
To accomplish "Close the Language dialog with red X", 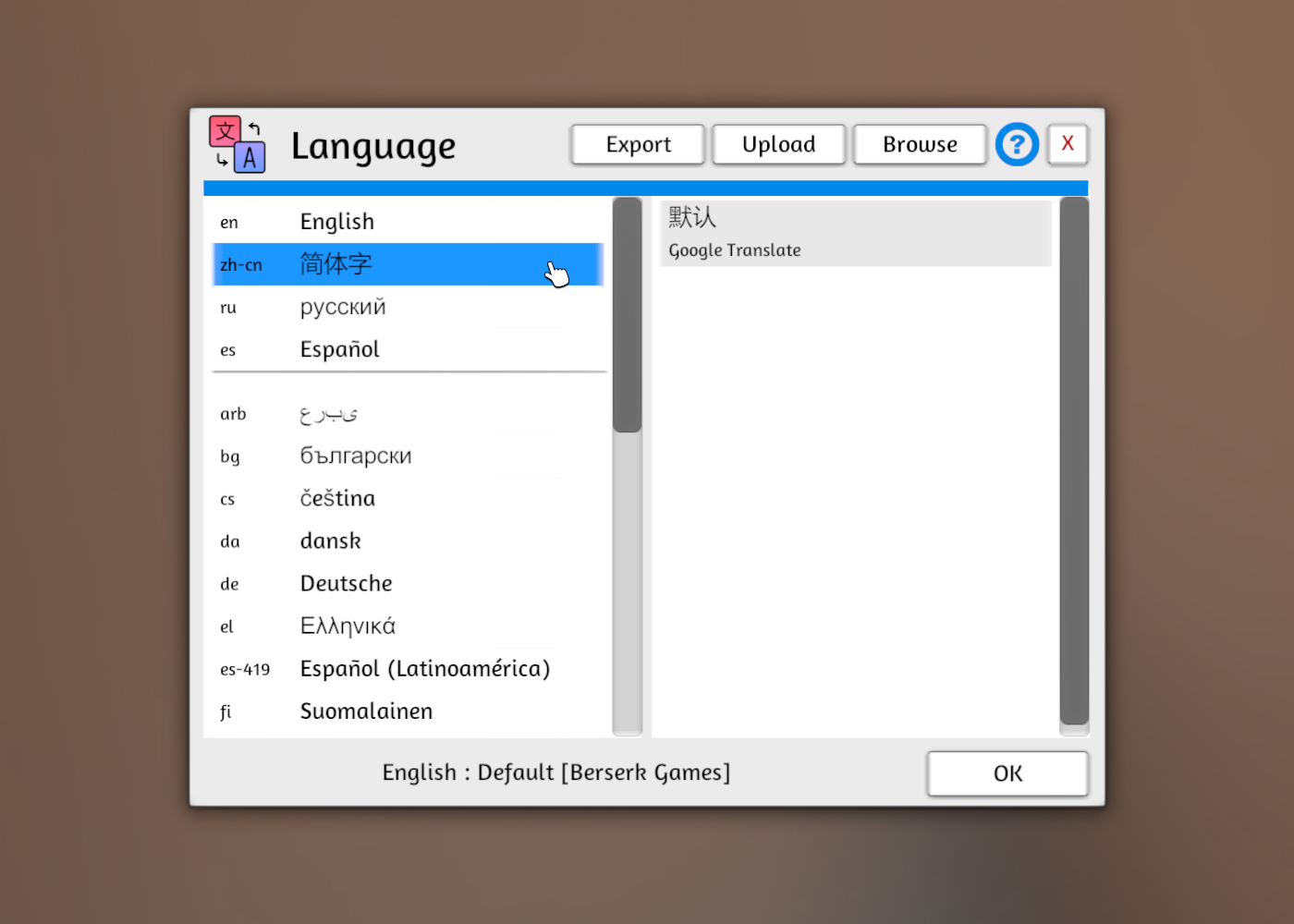I will click(x=1068, y=144).
